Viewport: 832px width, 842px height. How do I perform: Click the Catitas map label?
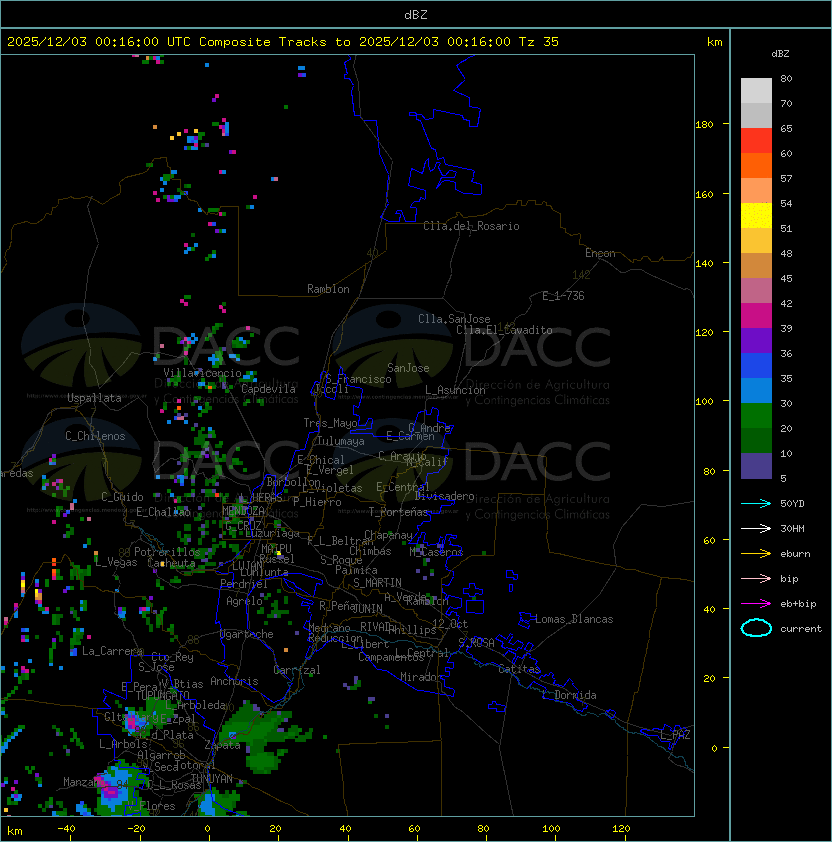[519, 669]
